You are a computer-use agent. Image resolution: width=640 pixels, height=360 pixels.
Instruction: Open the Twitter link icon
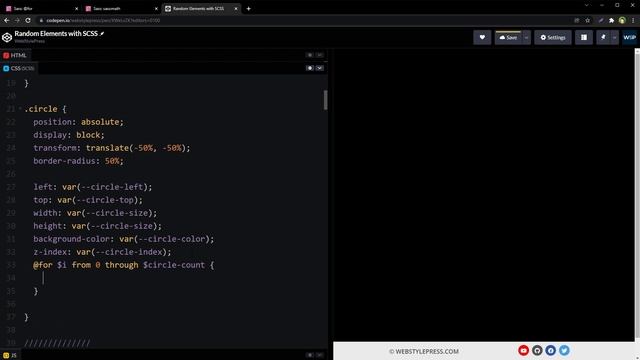[x=564, y=350]
